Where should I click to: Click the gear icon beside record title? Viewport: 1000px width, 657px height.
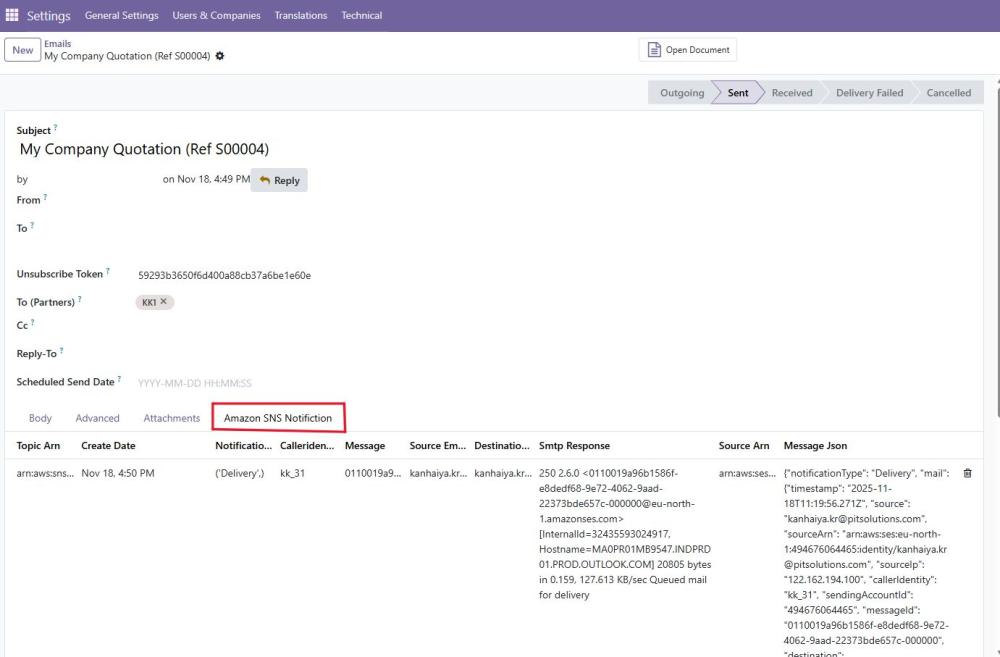point(220,56)
